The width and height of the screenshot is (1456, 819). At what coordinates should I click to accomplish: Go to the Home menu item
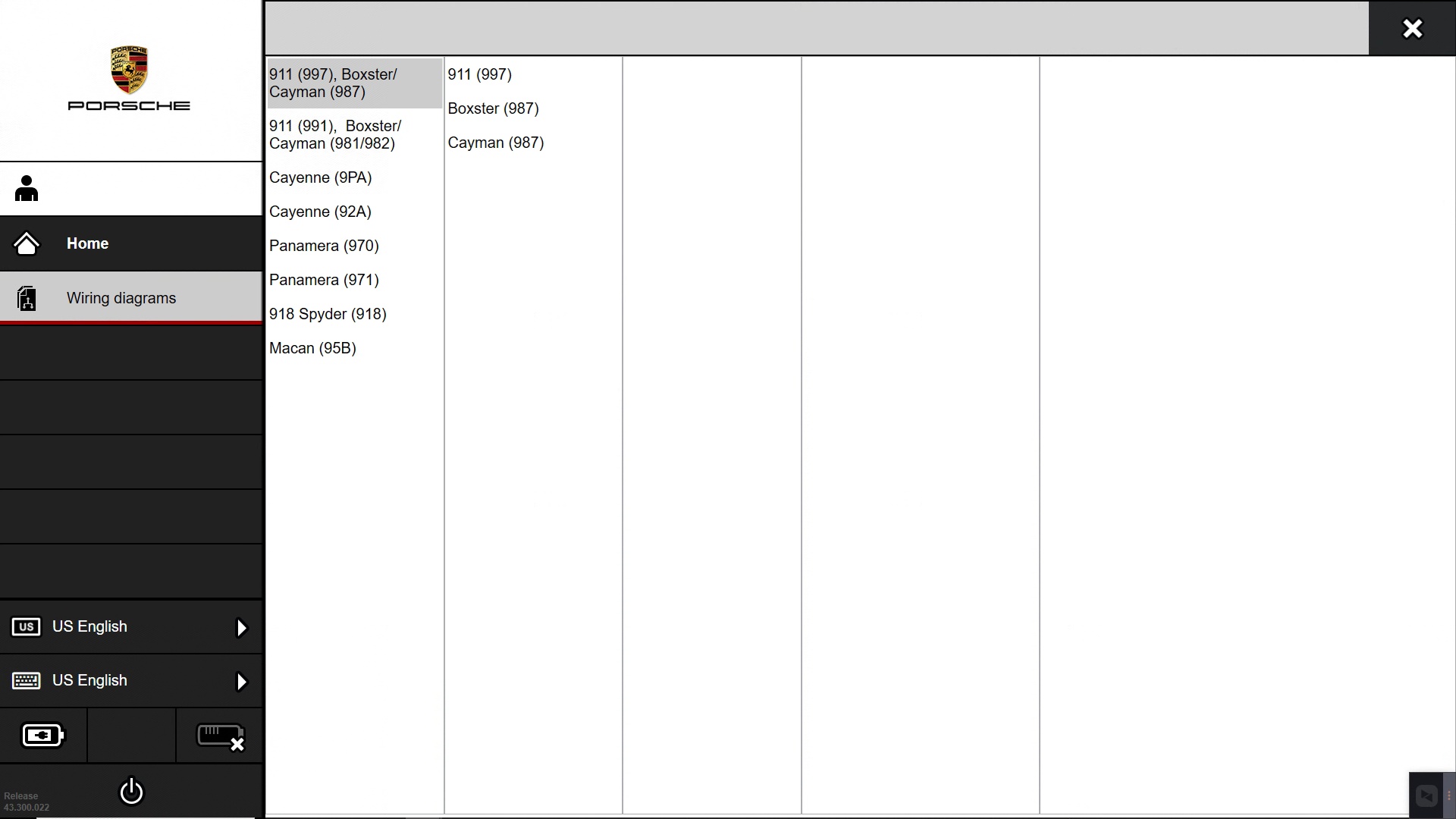coord(131,243)
